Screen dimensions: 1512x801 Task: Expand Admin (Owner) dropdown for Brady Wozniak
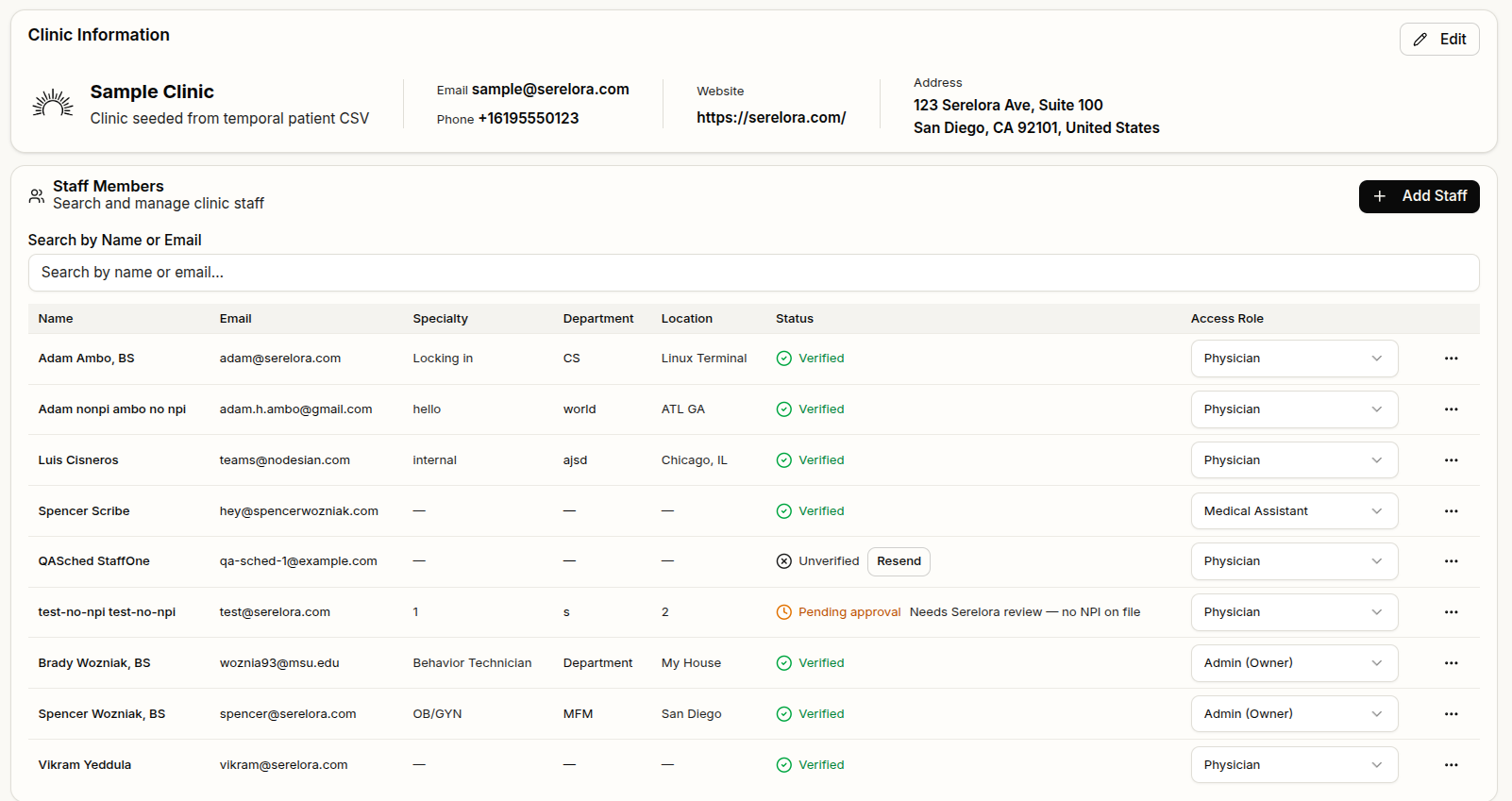tap(1294, 663)
